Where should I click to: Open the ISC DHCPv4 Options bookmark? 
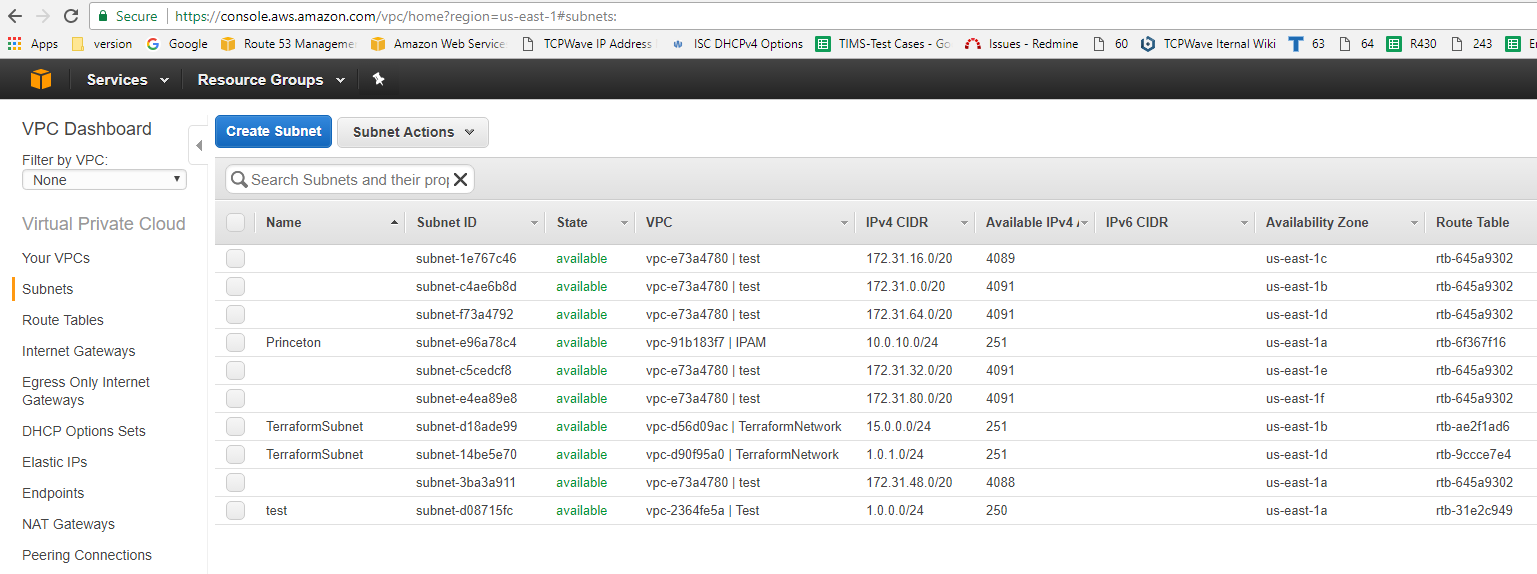click(x=737, y=44)
